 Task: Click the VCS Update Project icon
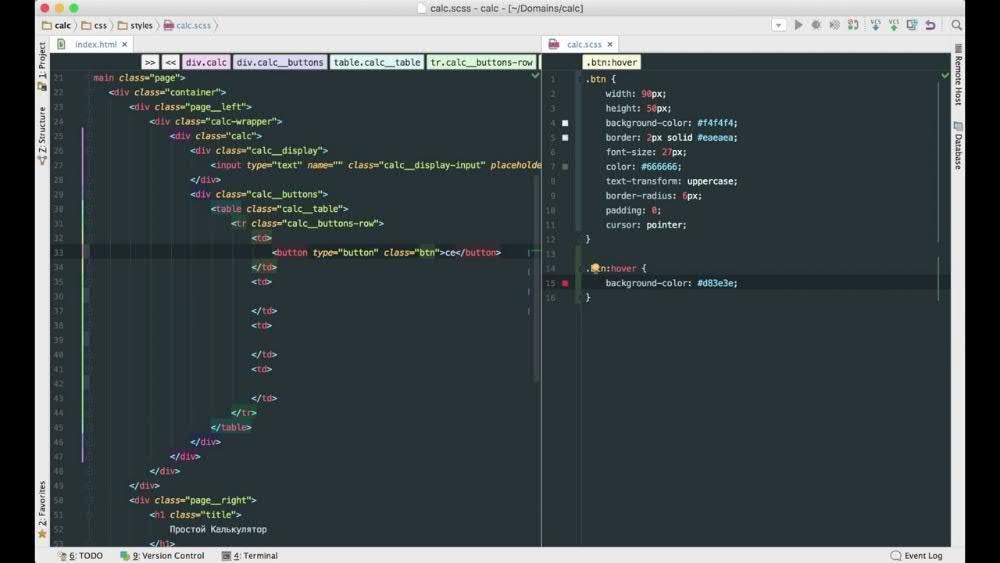pos(876,25)
